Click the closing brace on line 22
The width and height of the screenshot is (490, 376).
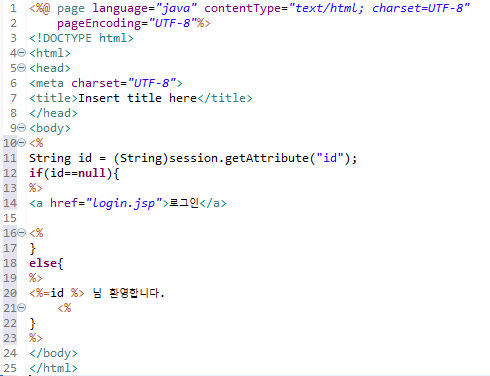[x=32, y=323]
